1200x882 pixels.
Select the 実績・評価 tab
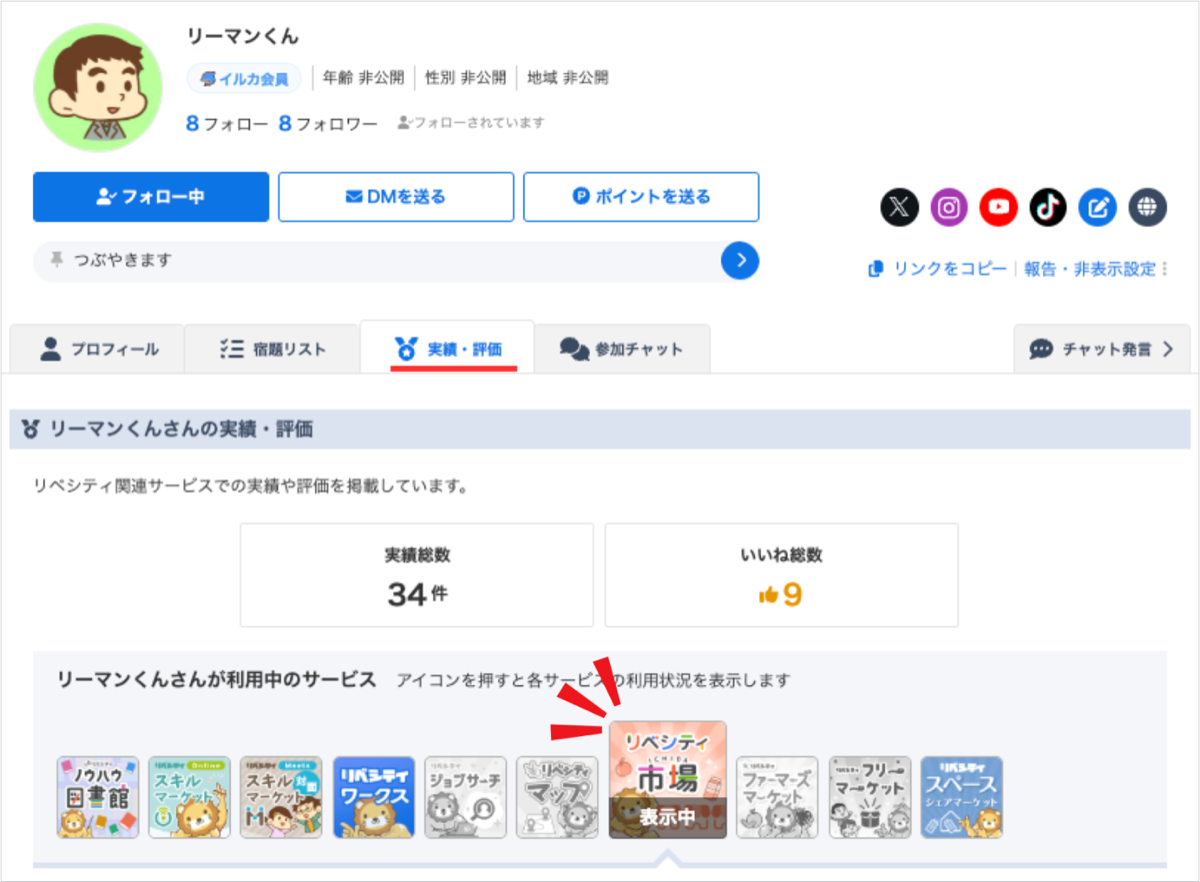[447, 349]
